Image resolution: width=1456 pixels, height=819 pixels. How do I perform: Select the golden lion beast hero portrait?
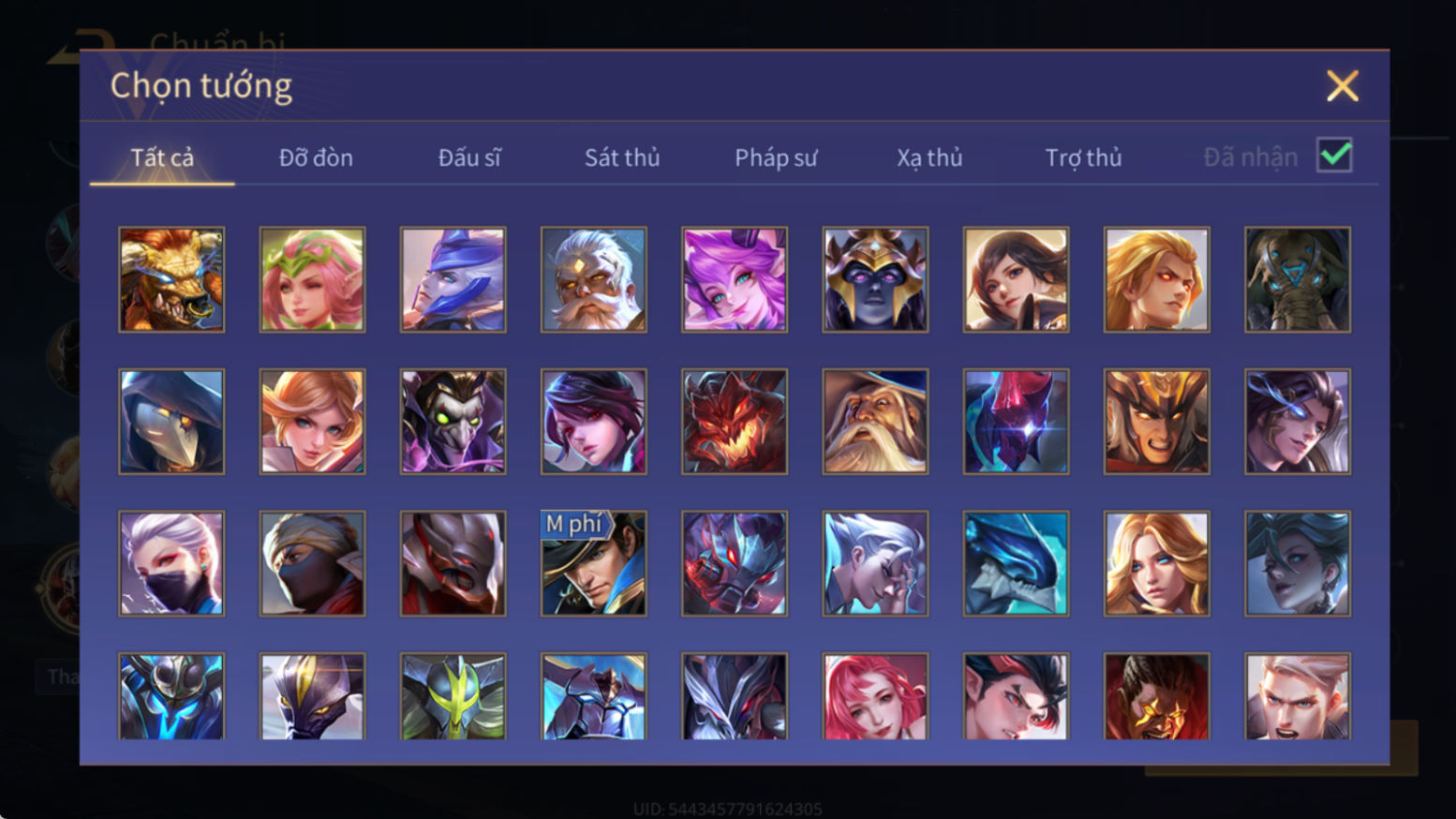coord(171,279)
